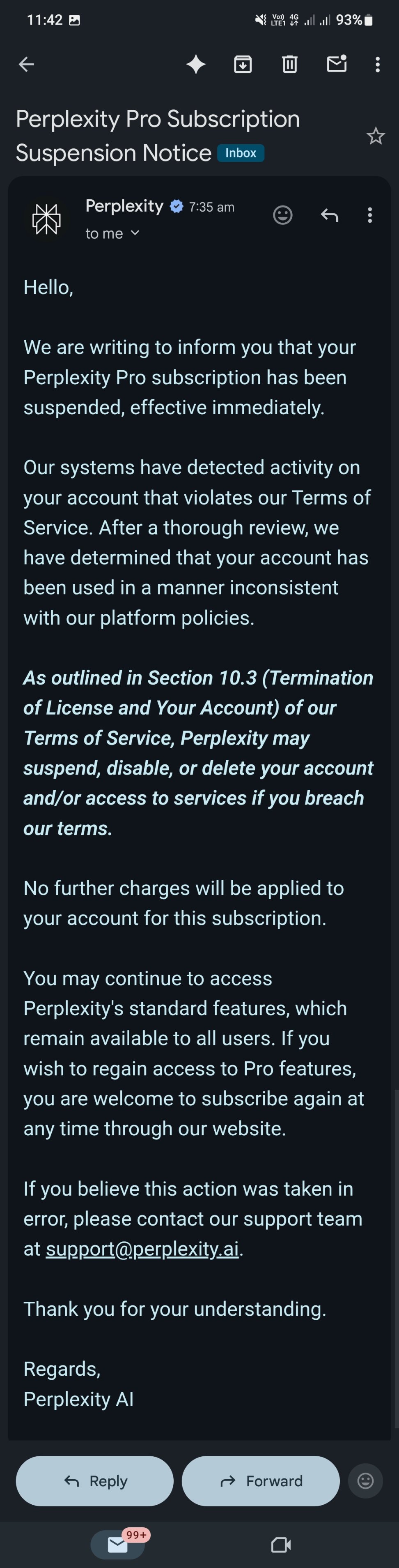Tap the emoji button beside Forward
399x1568 pixels.
(x=365, y=1480)
